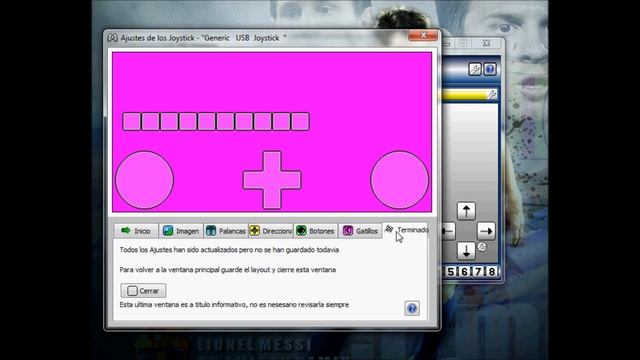Click the wrench settings icon in the back window
This screenshot has width=640, height=360.
click(x=475, y=69)
